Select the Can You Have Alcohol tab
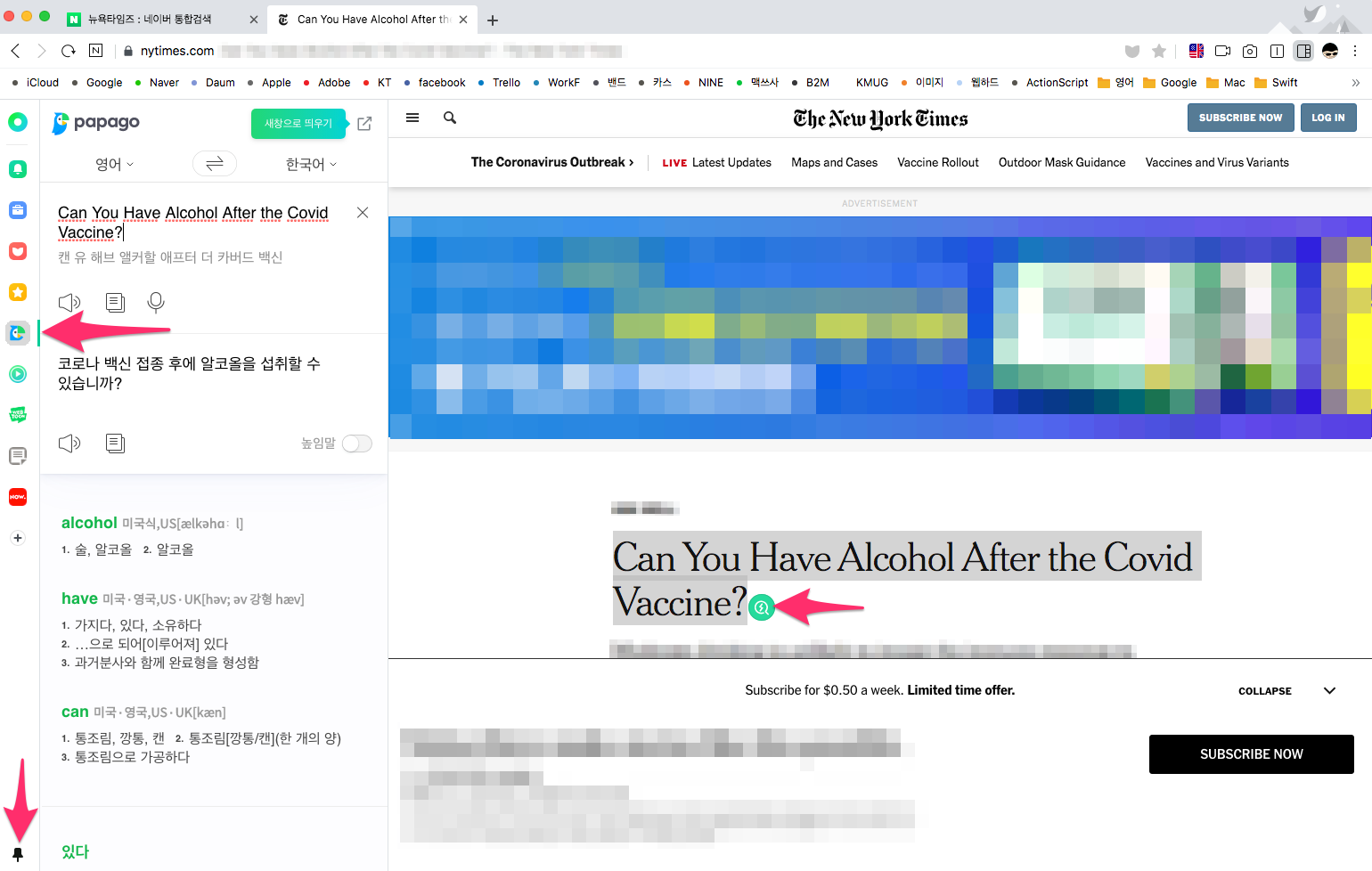The image size is (1372, 871). click(372, 20)
